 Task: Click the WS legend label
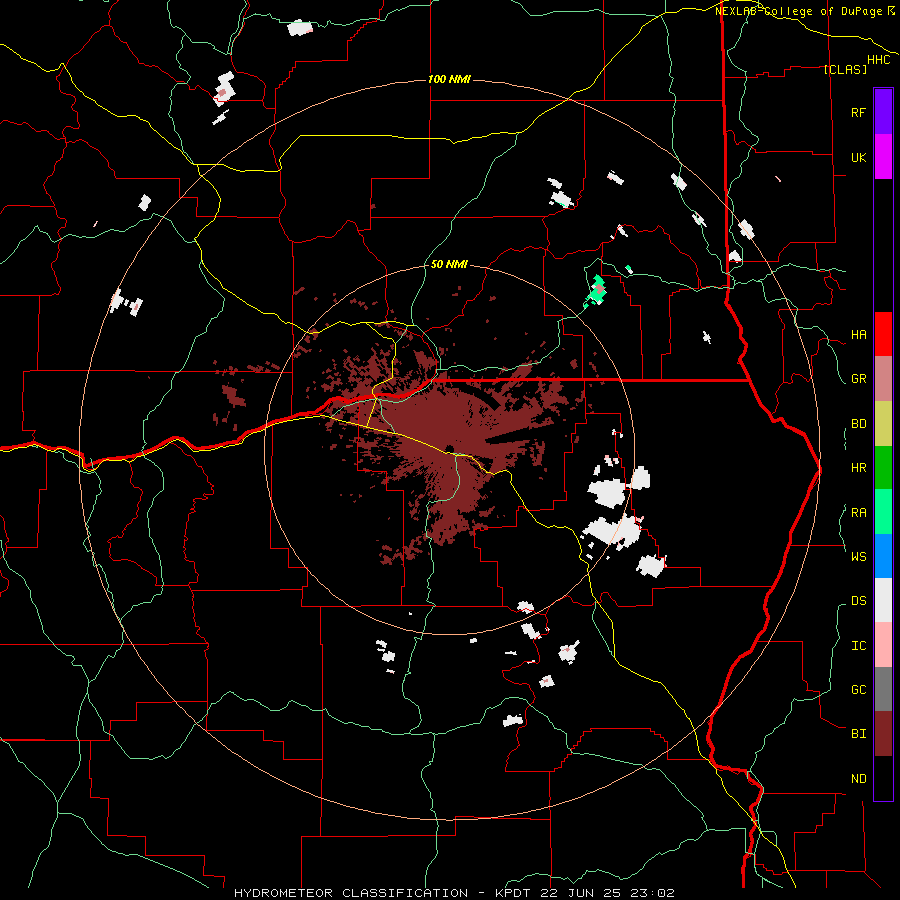tap(858, 556)
